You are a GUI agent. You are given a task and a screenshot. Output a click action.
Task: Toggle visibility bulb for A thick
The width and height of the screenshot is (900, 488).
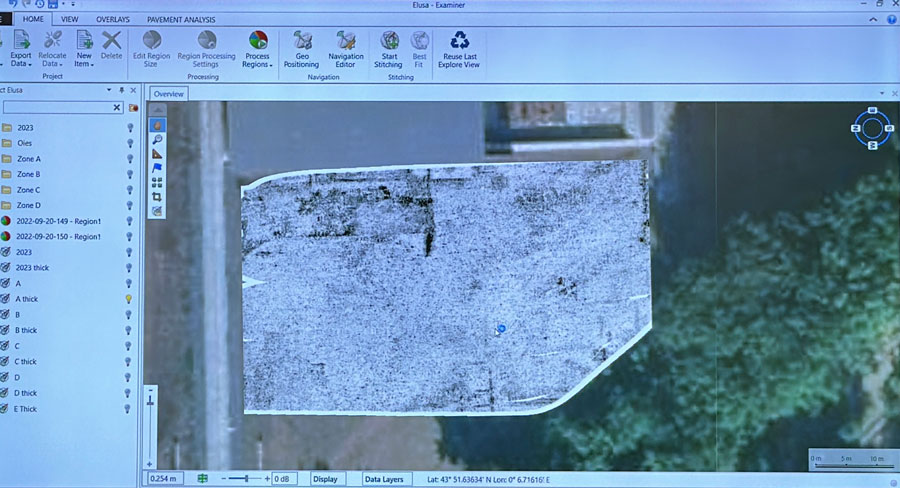click(129, 299)
